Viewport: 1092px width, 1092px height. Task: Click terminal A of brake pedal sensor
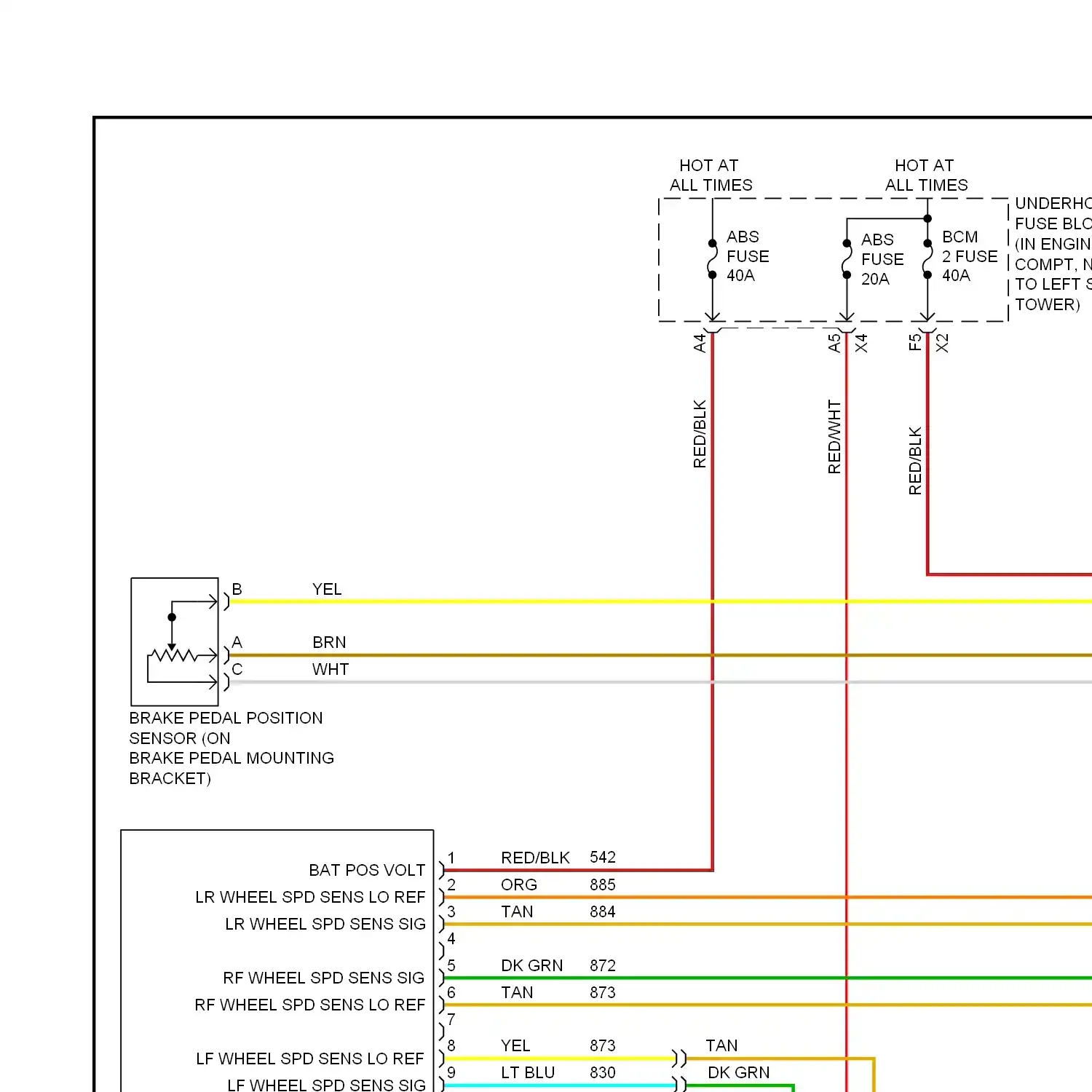click(237, 642)
